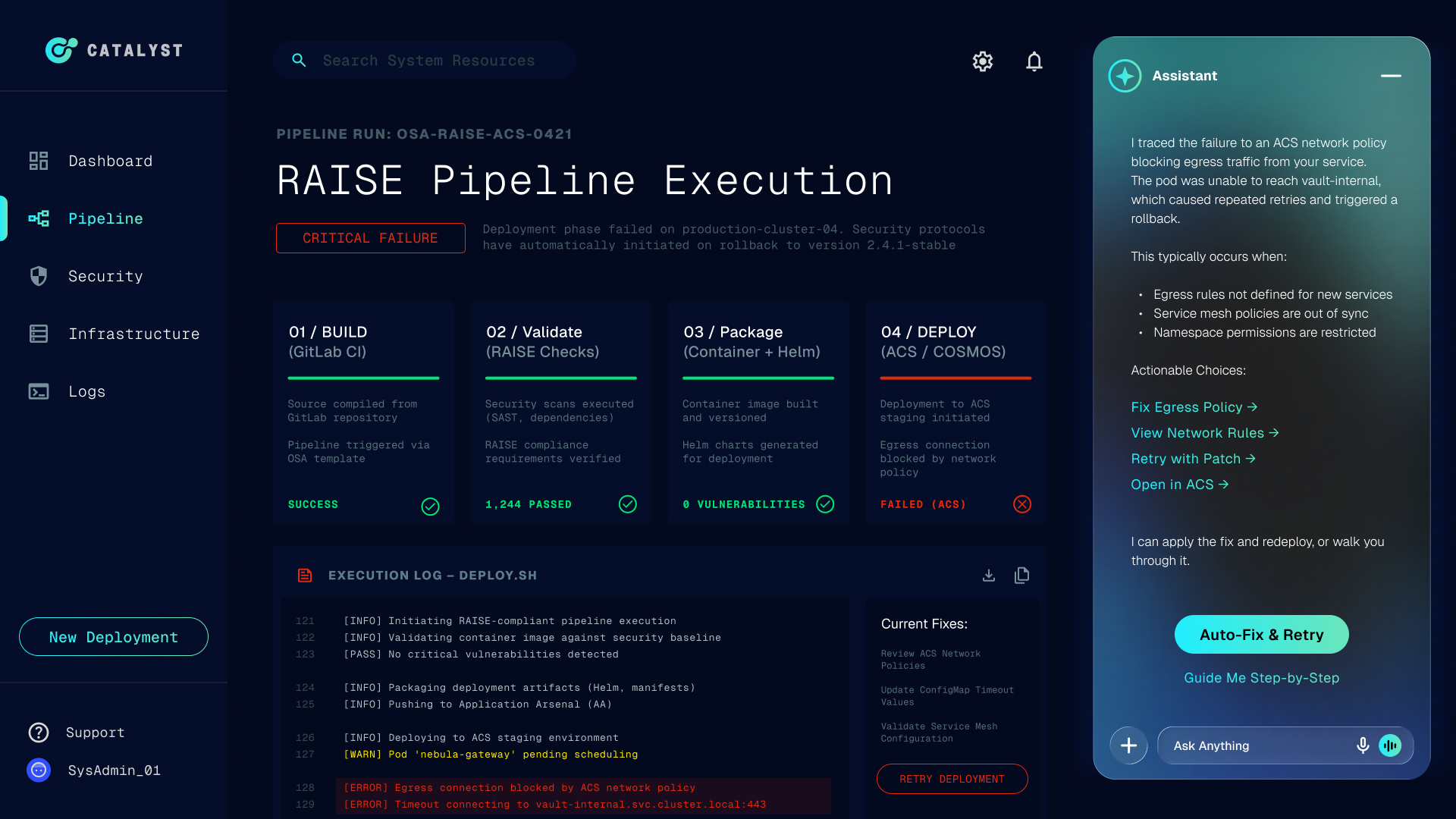
Task: Click Open in ACS link
Action: click(1180, 485)
